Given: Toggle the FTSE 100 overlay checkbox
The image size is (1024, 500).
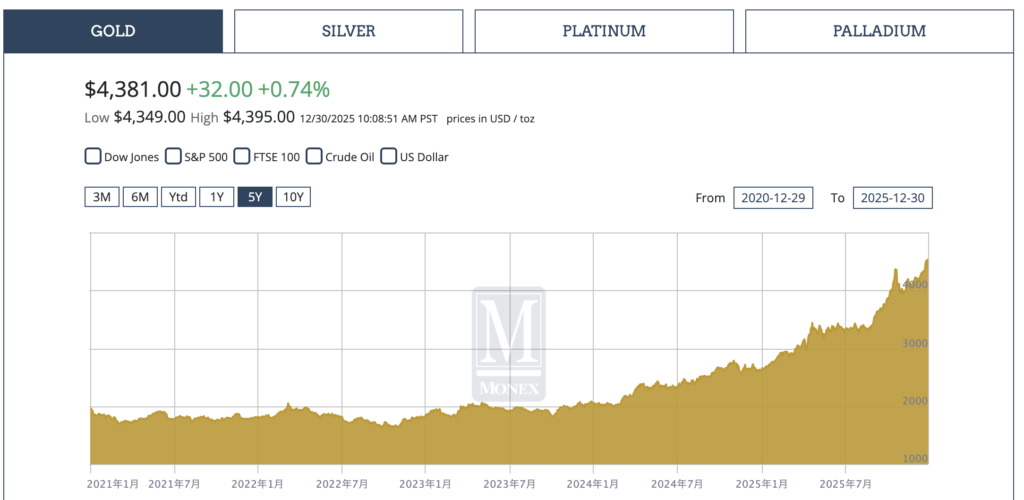Looking at the screenshot, I should coord(244,157).
